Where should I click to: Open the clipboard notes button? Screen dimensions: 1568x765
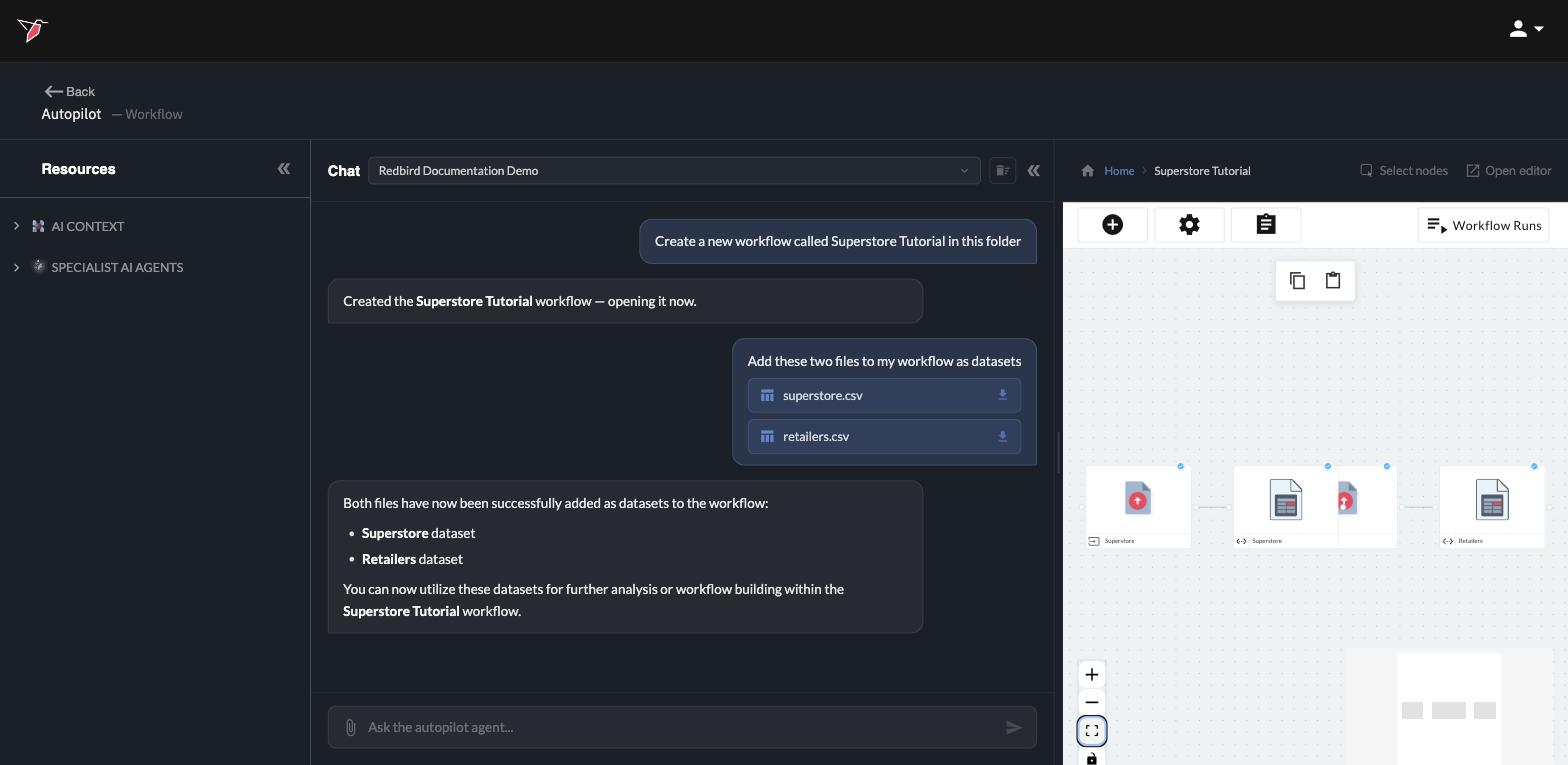point(1266,225)
